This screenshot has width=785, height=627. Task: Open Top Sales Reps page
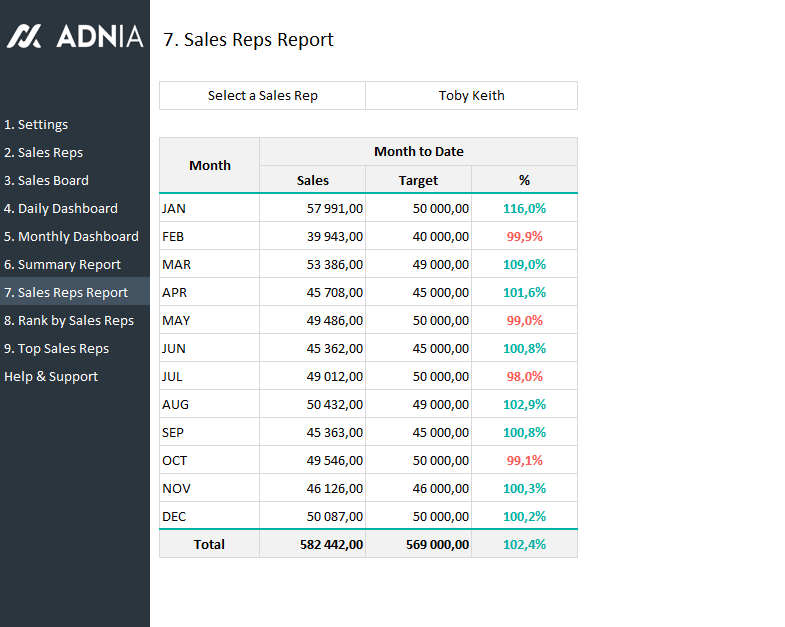click(x=57, y=349)
